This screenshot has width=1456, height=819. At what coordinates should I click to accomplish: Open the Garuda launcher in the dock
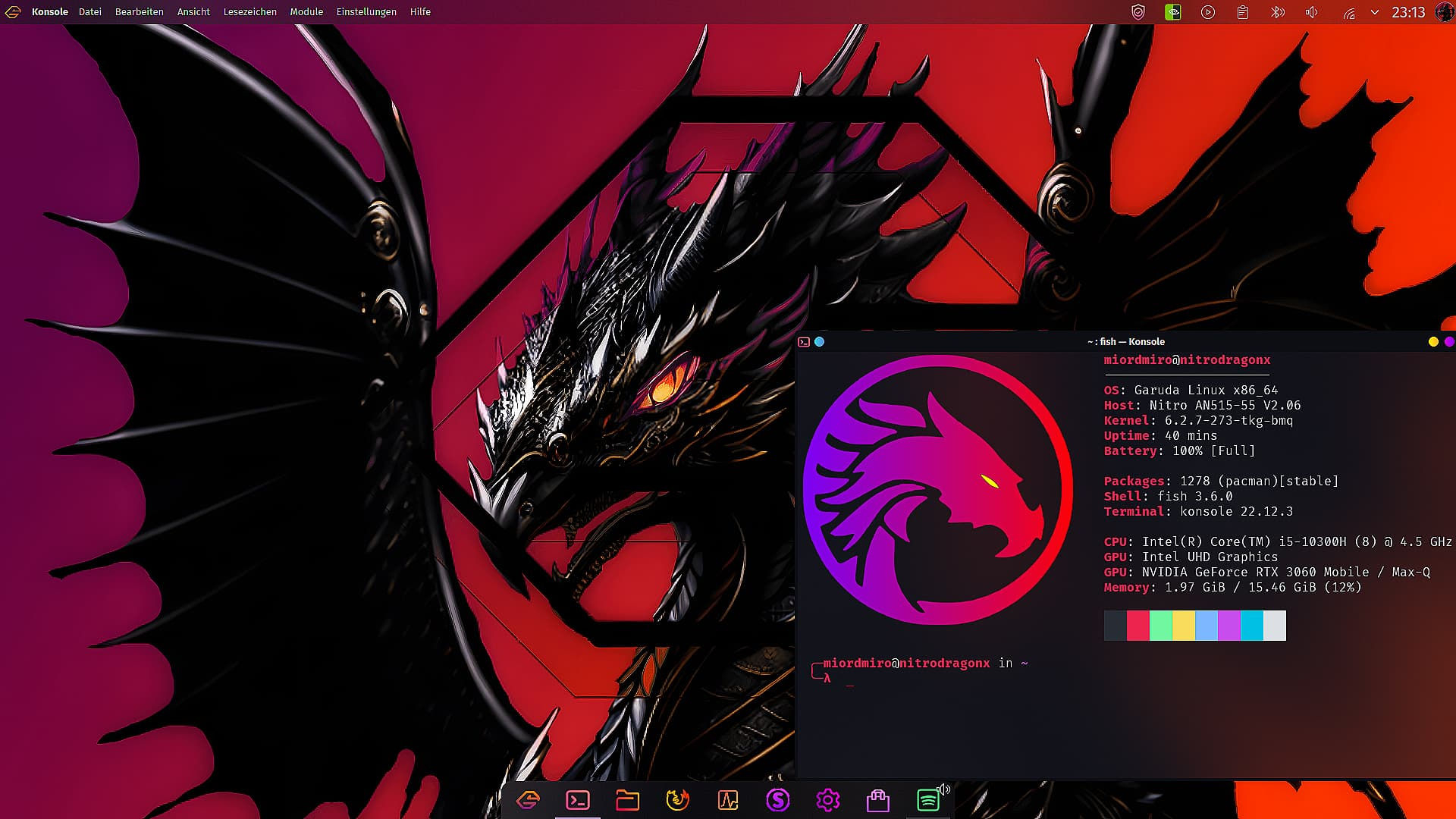(x=528, y=800)
